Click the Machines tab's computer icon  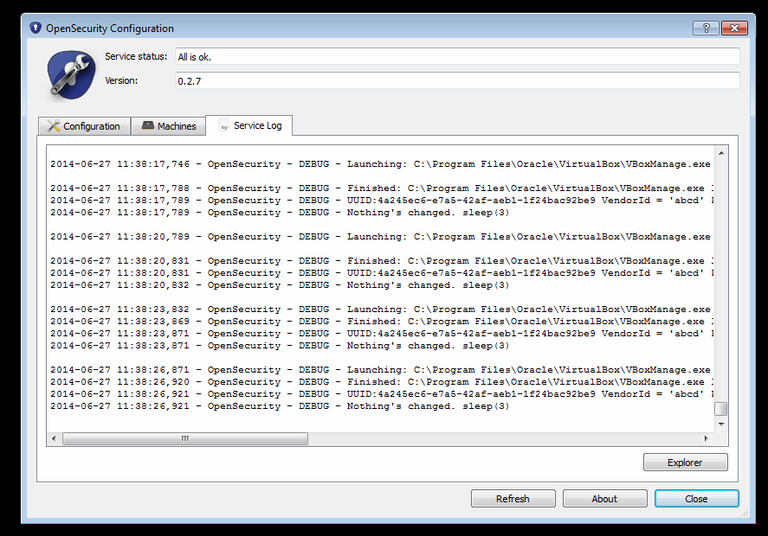point(148,126)
